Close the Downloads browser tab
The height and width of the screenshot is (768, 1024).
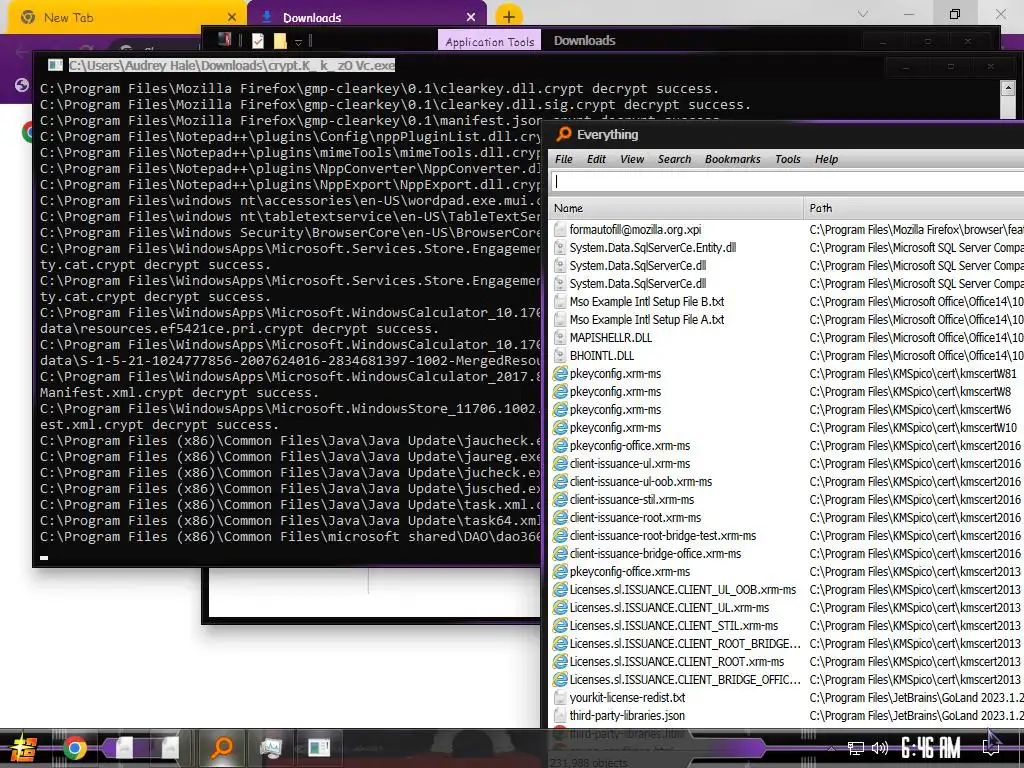(x=471, y=17)
